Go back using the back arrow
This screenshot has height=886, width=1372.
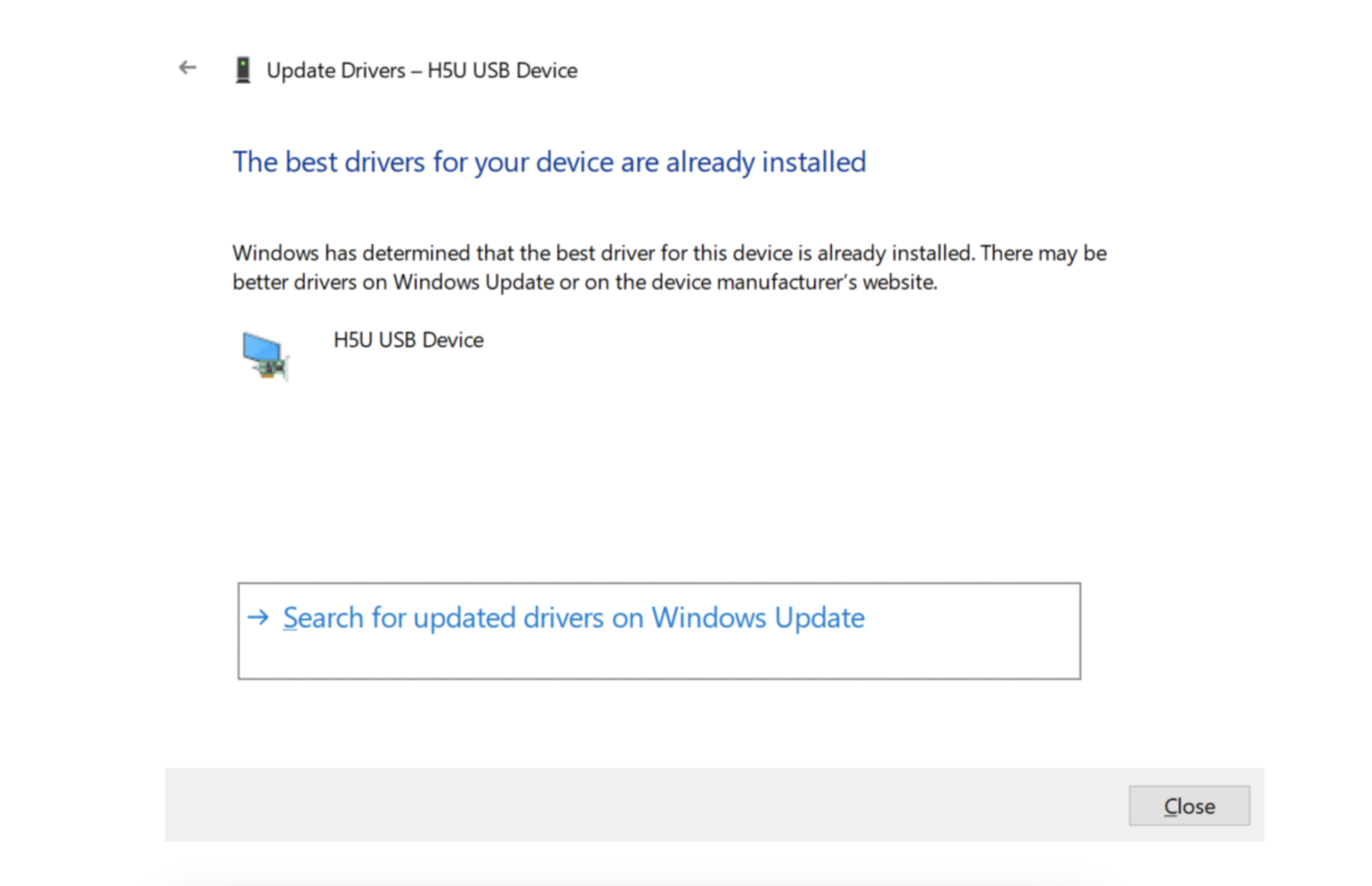(188, 68)
